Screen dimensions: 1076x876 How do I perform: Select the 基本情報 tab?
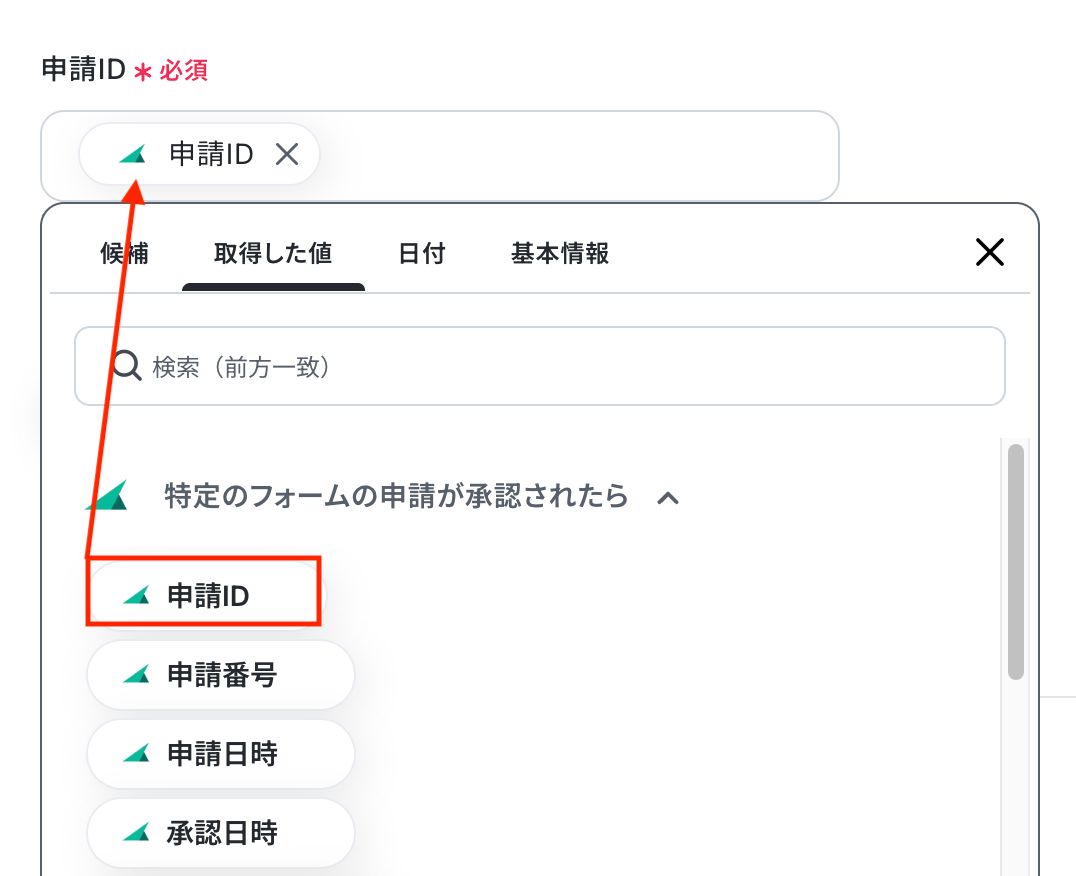[559, 253]
